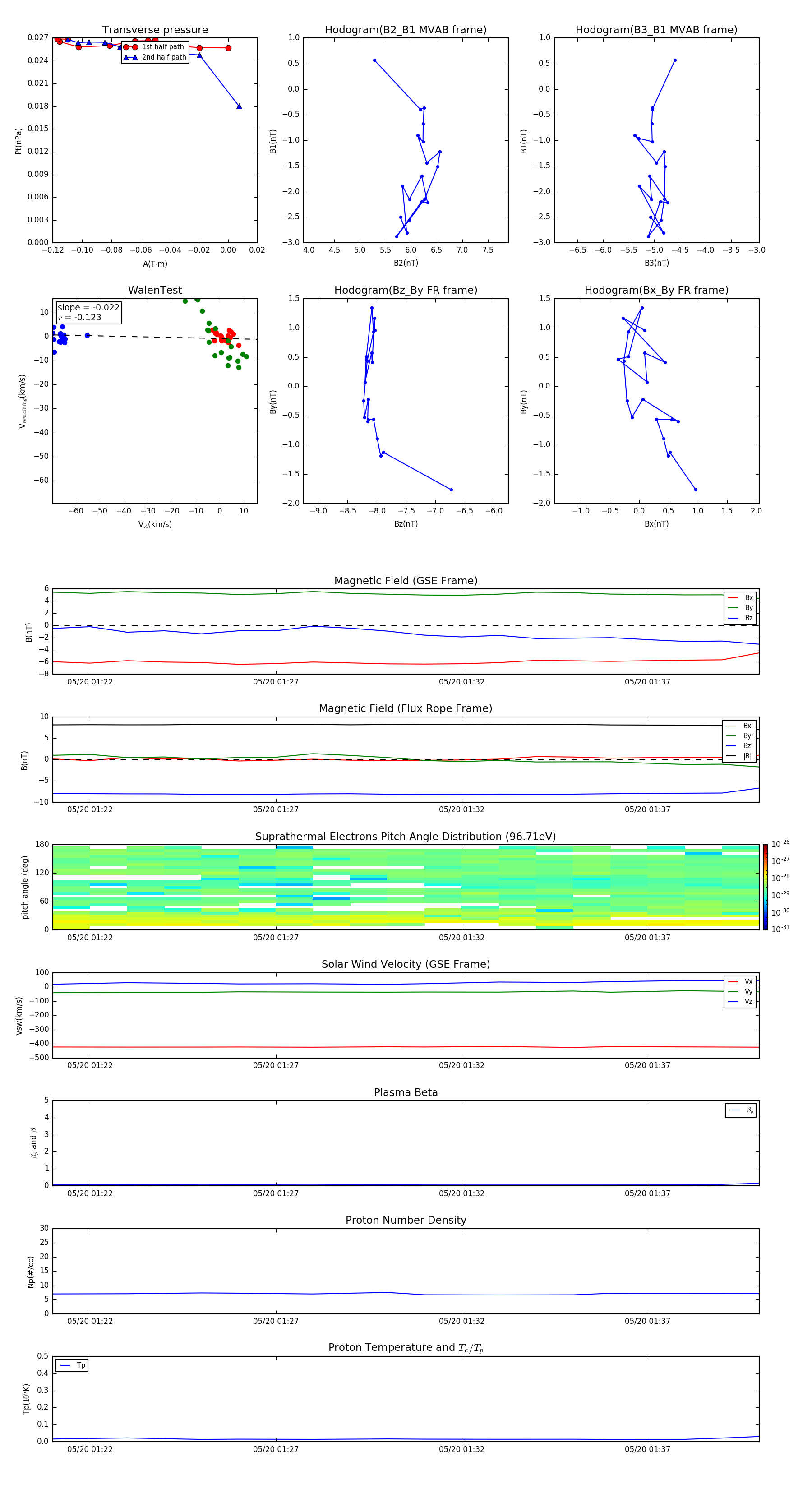Viewport: 812px width, 1489px height.
Task: Select the 'Hodogram(Bx_By FR frame)' title
Action: [656, 290]
